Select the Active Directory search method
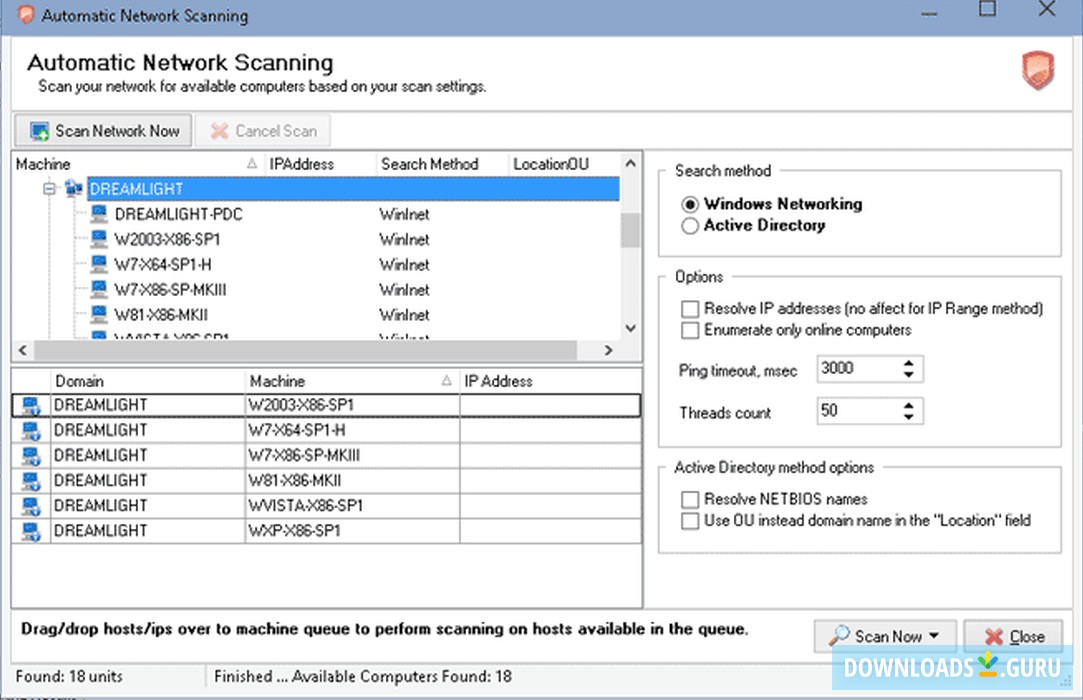The width and height of the screenshot is (1083, 700). 691,225
